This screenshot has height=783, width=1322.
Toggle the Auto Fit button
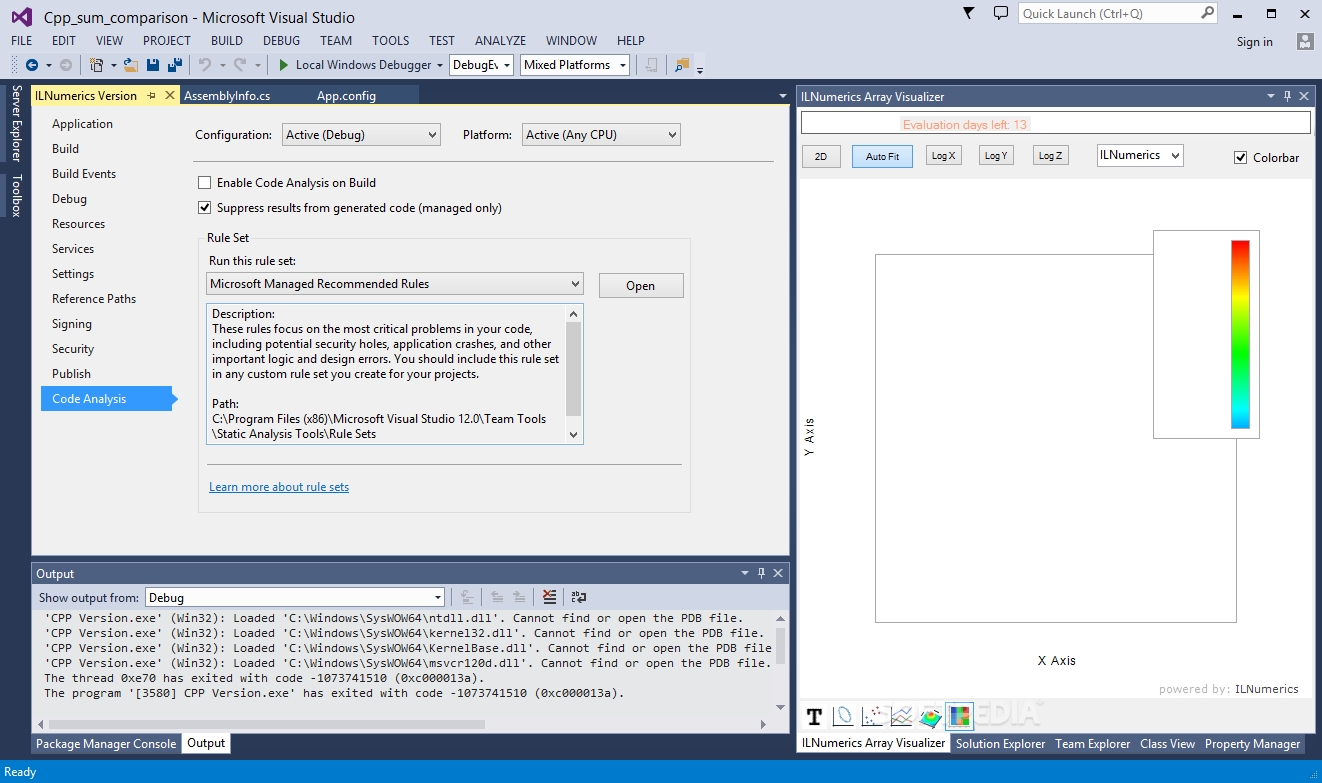[882, 156]
